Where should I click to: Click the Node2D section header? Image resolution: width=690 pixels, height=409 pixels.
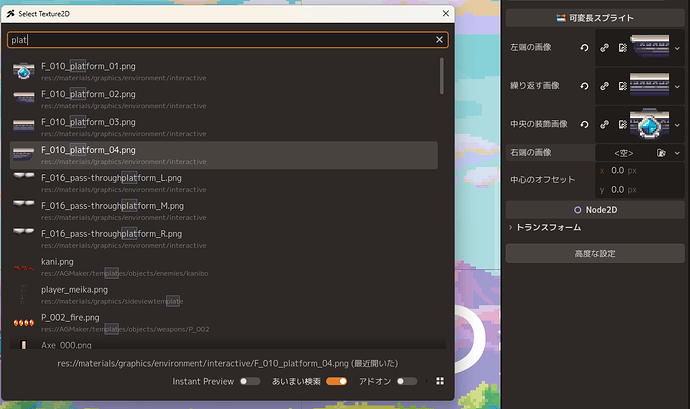coord(595,210)
